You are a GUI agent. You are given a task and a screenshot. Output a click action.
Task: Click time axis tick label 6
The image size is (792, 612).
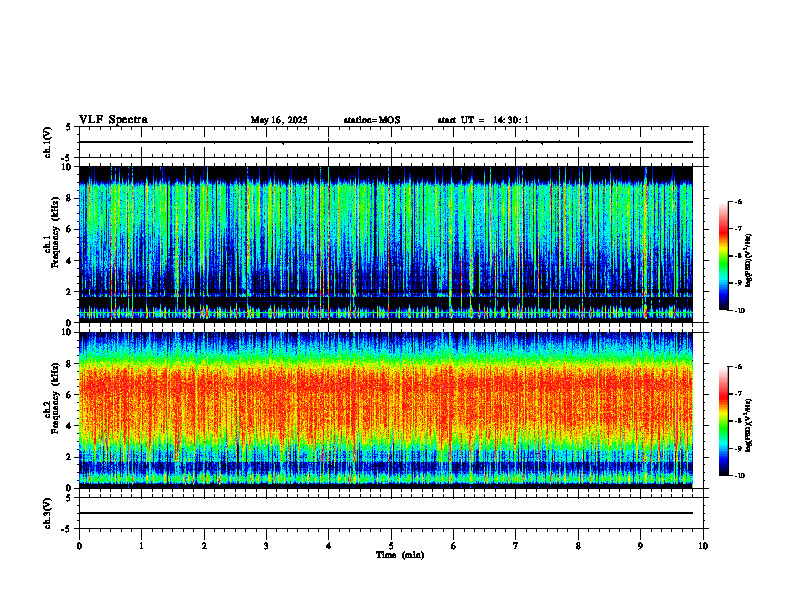click(x=454, y=546)
